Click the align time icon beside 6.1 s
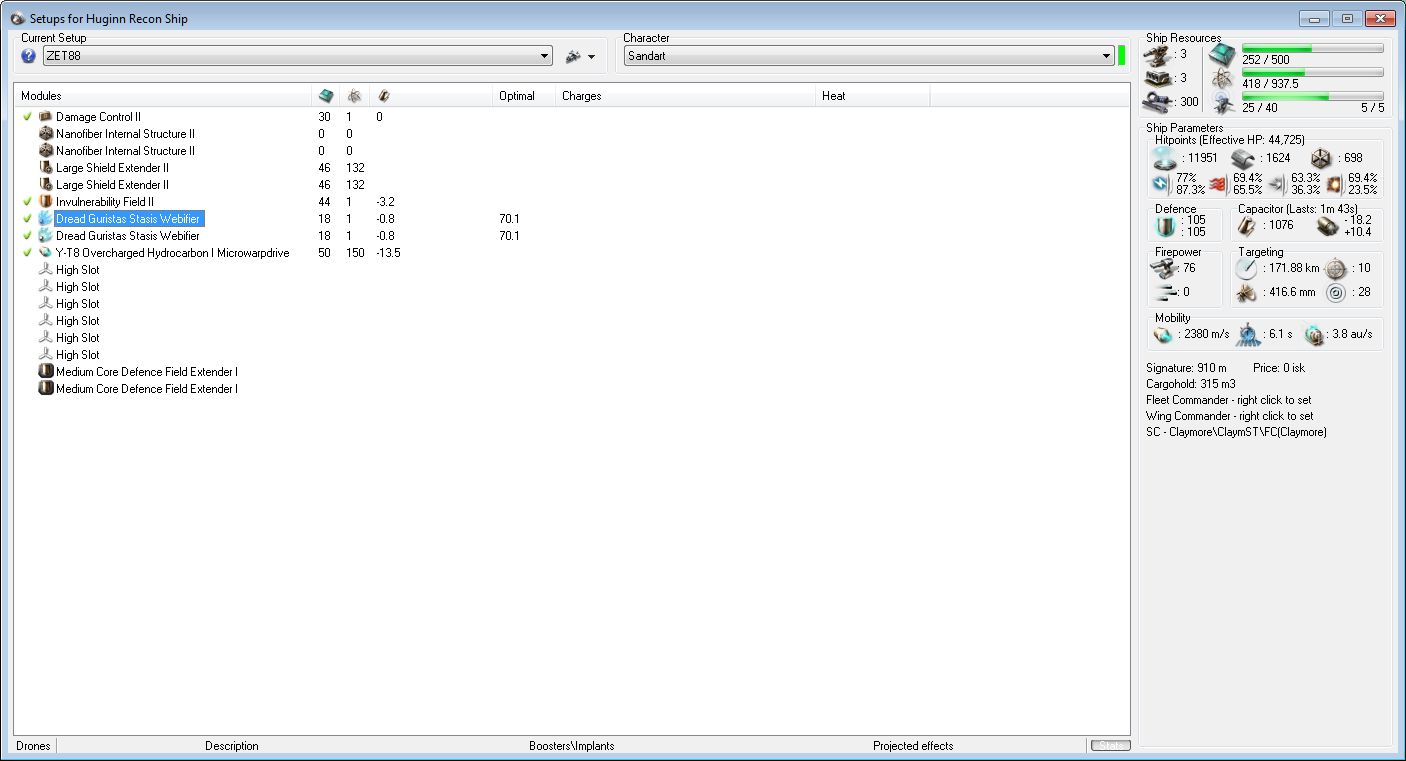The image size is (1406, 761). tap(1247, 334)
